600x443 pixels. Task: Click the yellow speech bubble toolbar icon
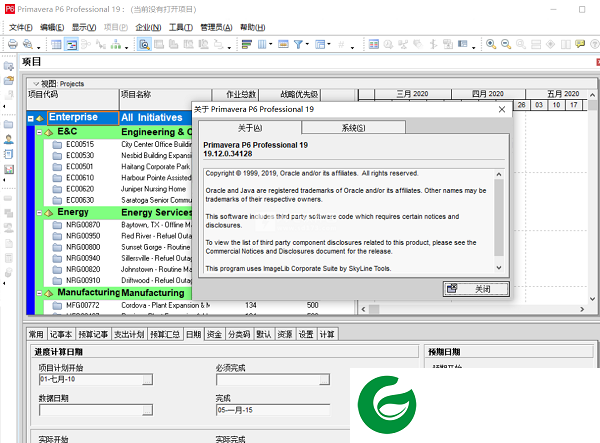click(580, 44)
